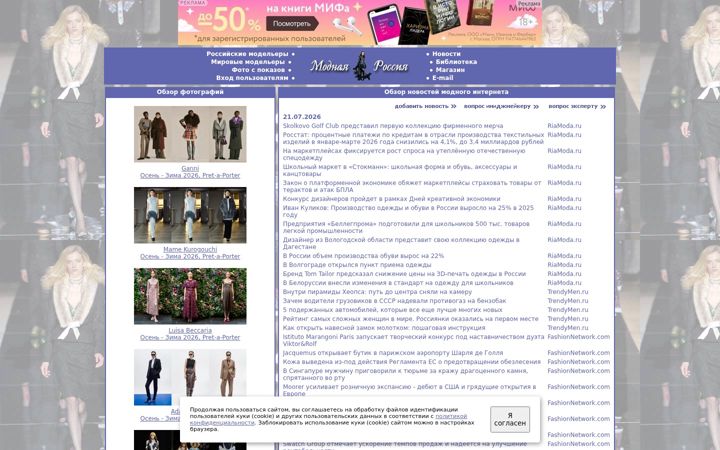Viewport: 720px width, 450px height.
Task: Open the Luisa Beccaria designer link
Action: click(190, 331)
